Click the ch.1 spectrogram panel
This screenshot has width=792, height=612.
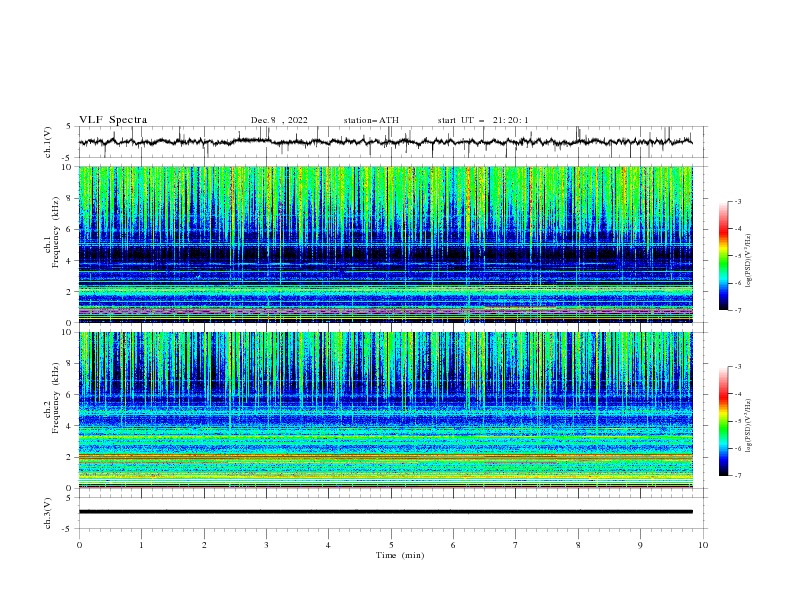tap(385, 244)
